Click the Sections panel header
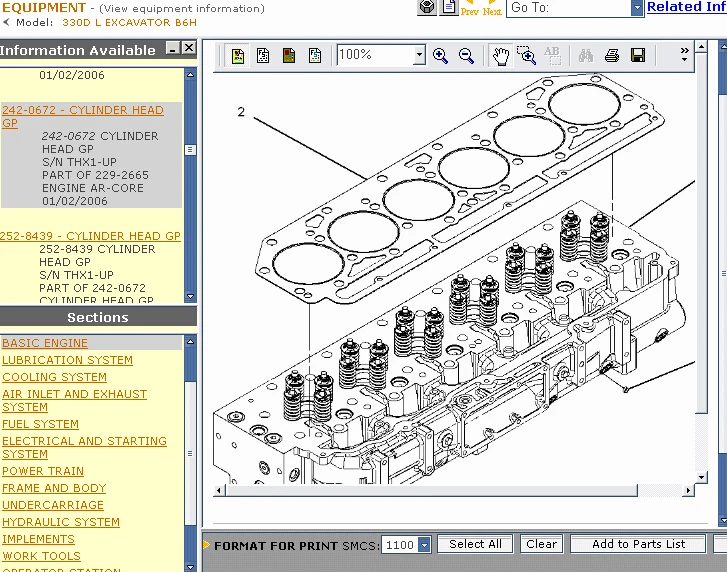727x572 pixels. pyautogui.click(x=98, y=318)
